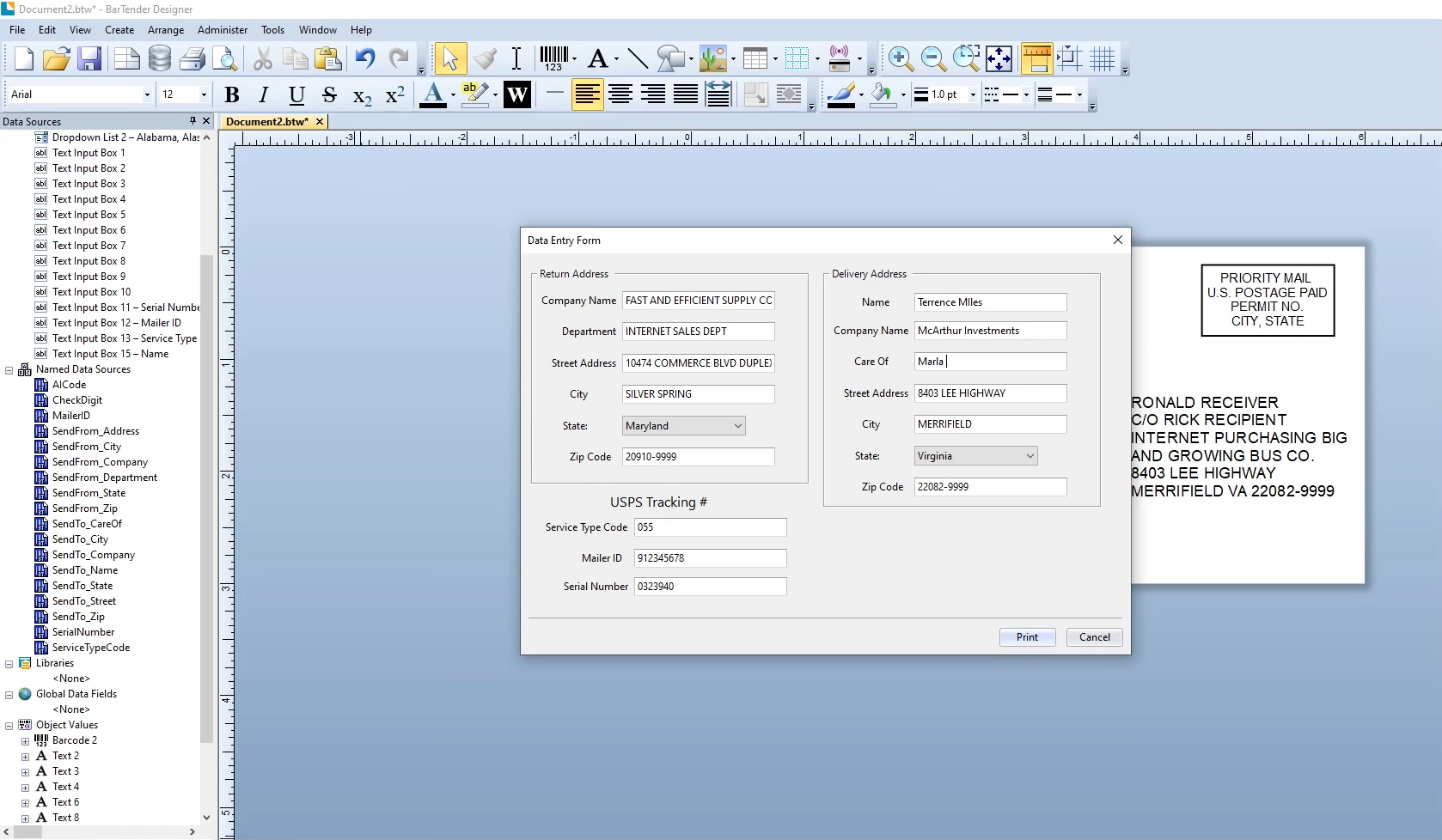This screenshot has height=840, width=1442.
Task: Open Print Preview from the toolbar
Action: click(x=225, y=58)
